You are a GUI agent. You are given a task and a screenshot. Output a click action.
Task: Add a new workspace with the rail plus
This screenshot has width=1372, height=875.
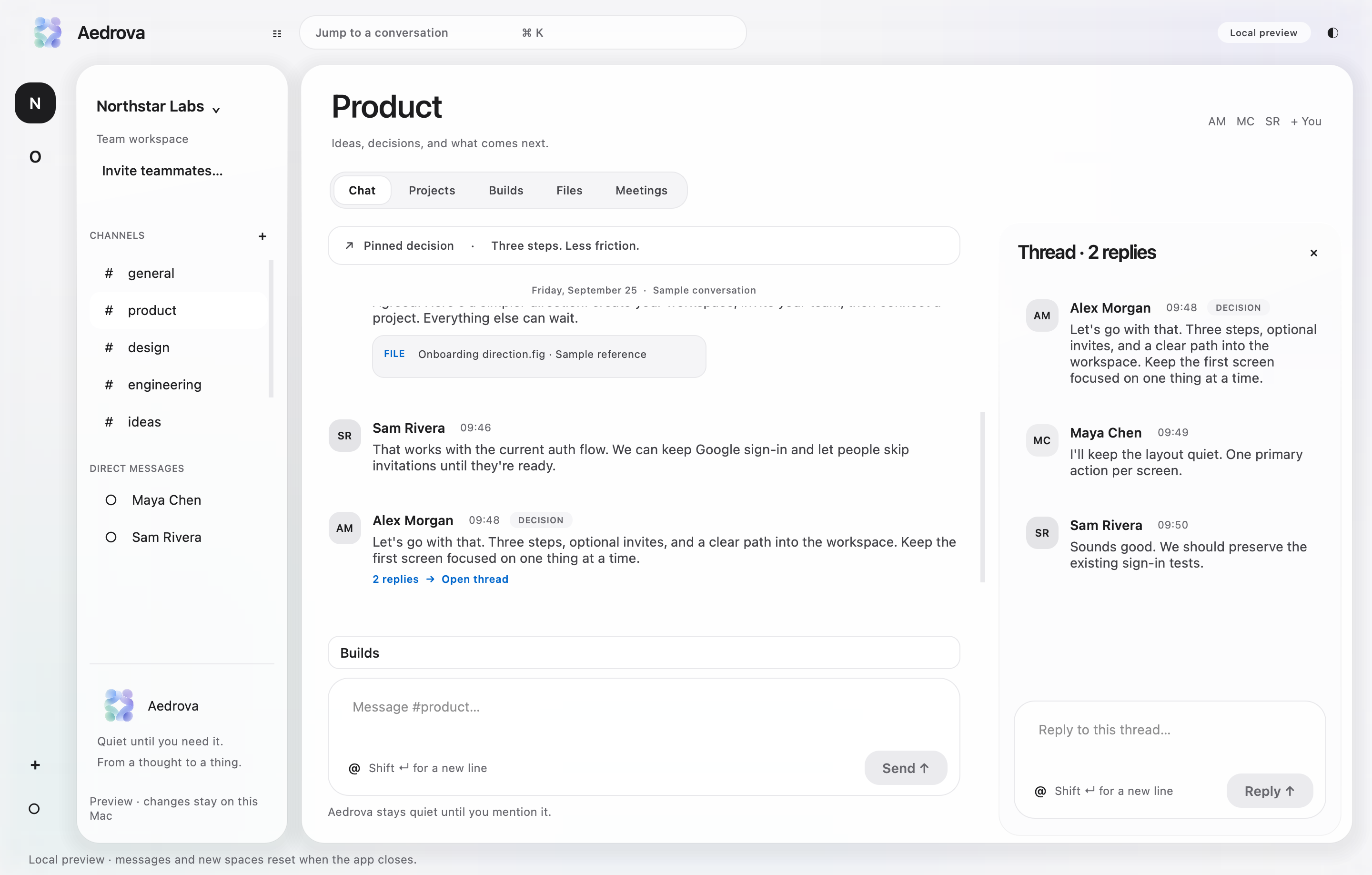35,765
